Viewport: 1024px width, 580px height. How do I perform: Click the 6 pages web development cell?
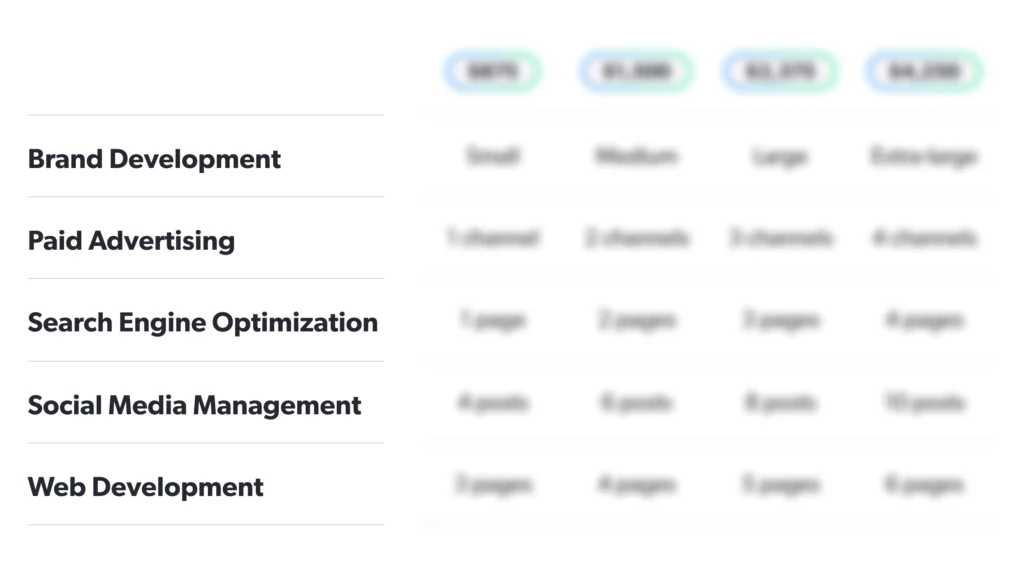tap(924, 485)
